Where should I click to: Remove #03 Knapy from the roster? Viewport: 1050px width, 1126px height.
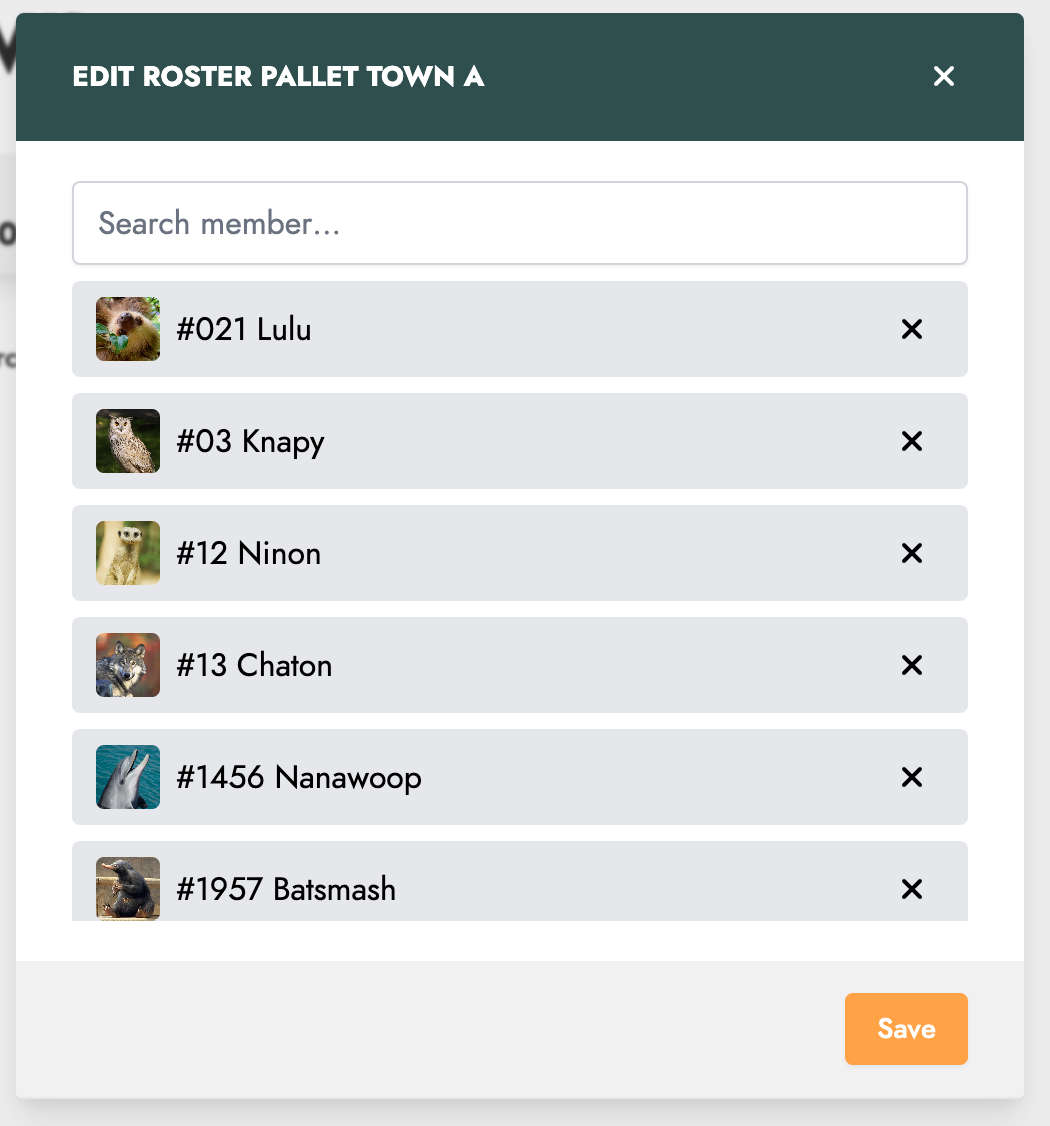[911, 441]
